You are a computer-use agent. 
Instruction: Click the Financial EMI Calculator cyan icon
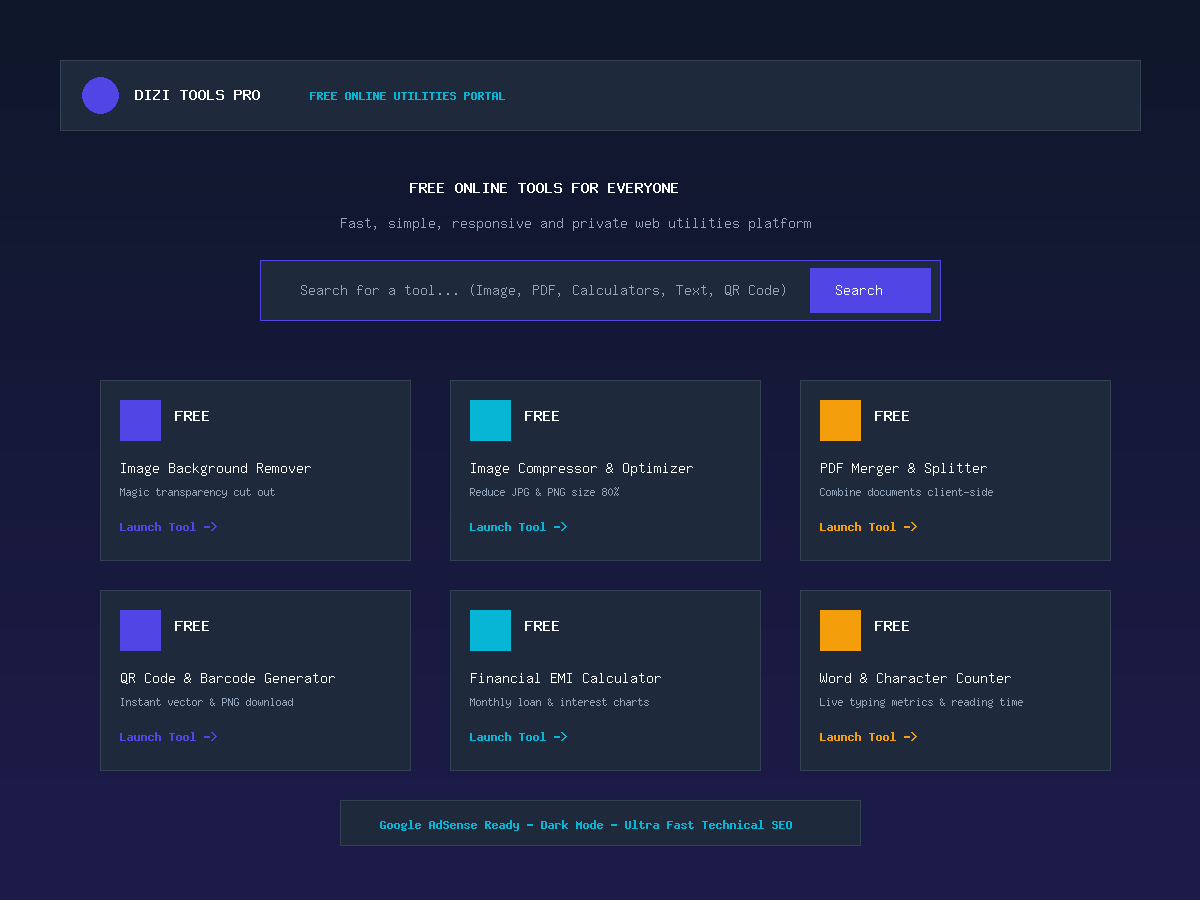tap(490, 630)
